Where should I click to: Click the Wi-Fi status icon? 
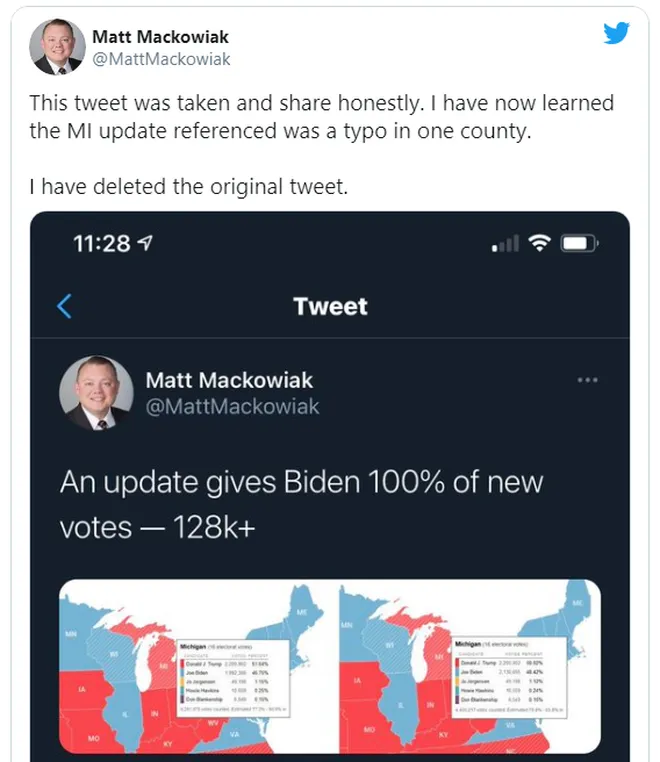pyautogui.click(x=541, y=244)
